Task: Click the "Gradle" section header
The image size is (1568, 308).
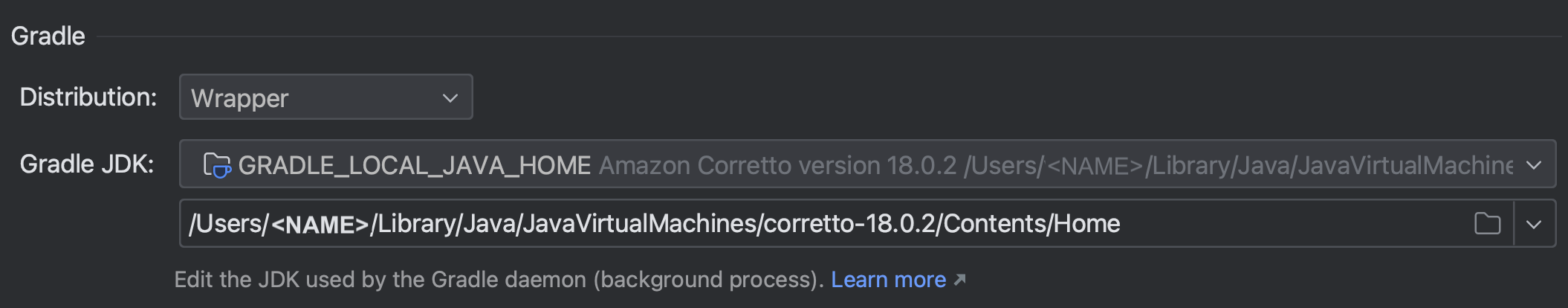Action: 48,36
